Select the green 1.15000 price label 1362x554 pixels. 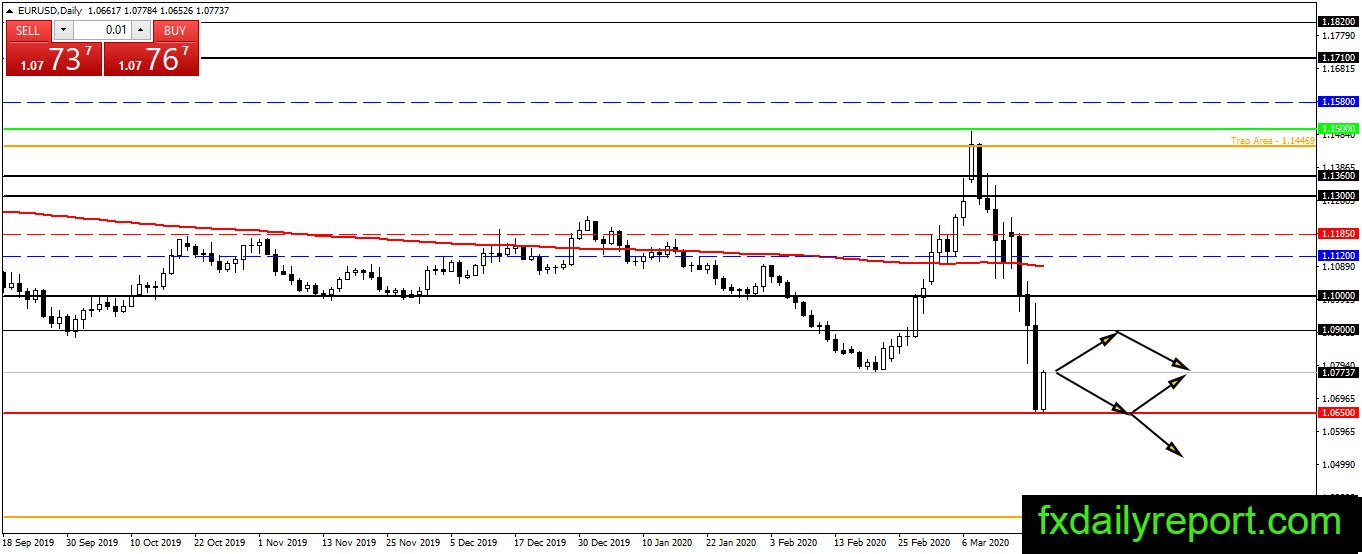pos(1338,129)
